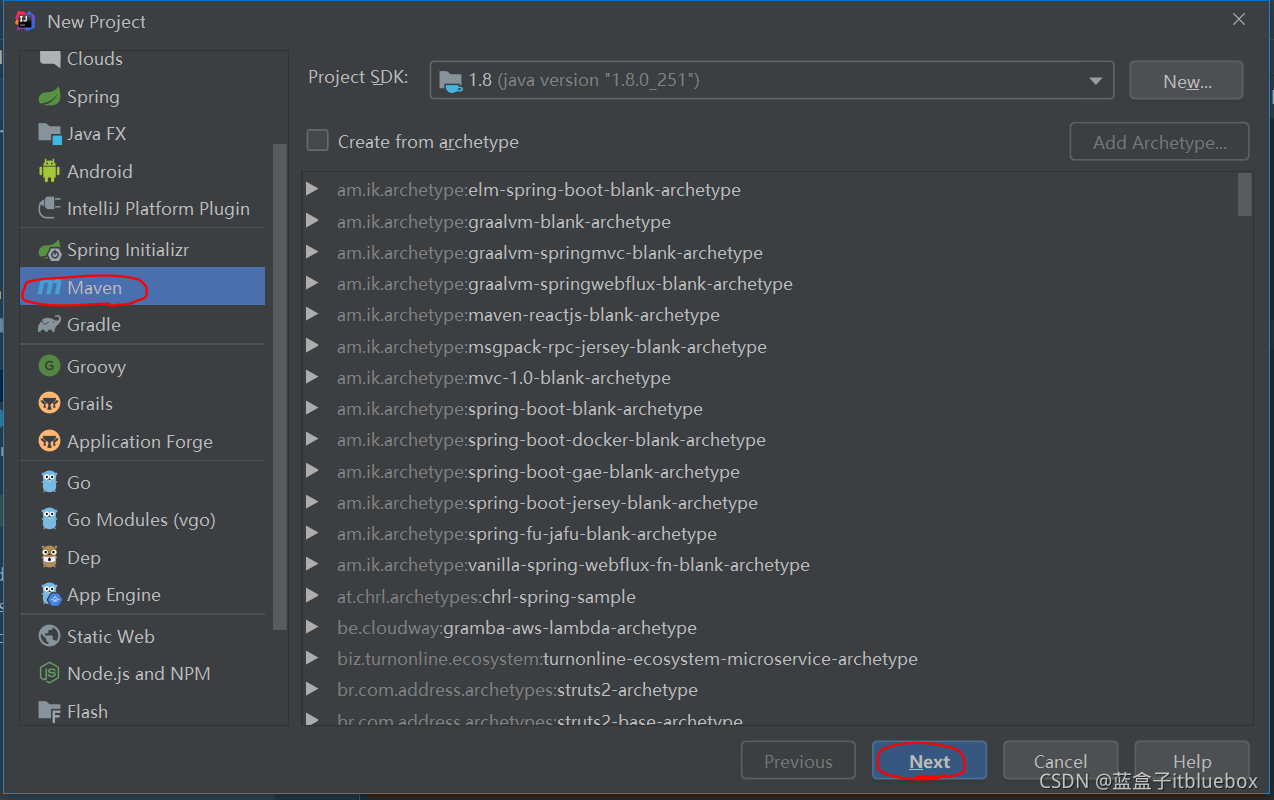Image resolution: width=1274 pixels, height=800 pixels.
Task: Select Gradle project type
Action: click(143, 325)
